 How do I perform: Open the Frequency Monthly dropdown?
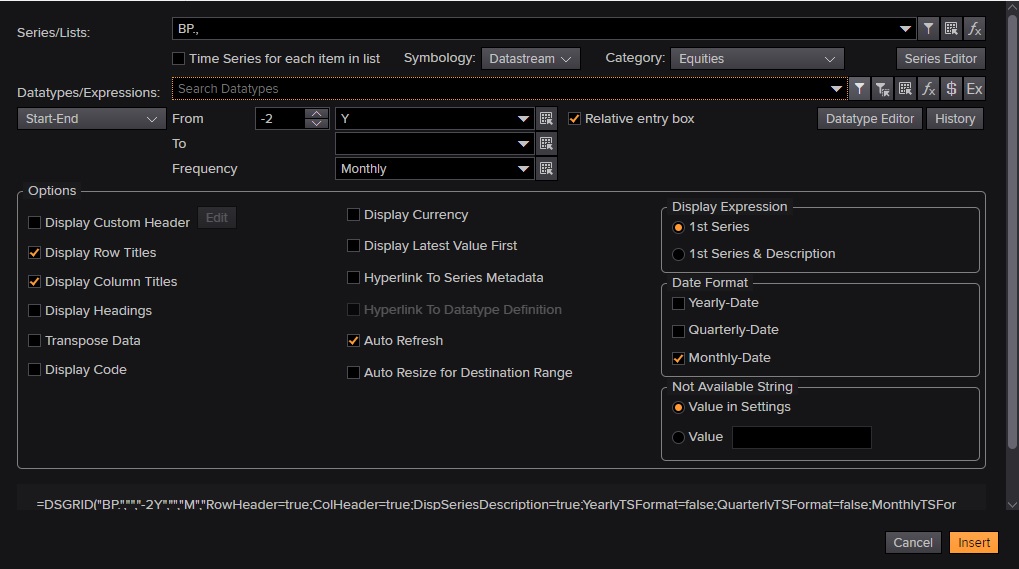point(524,169)
